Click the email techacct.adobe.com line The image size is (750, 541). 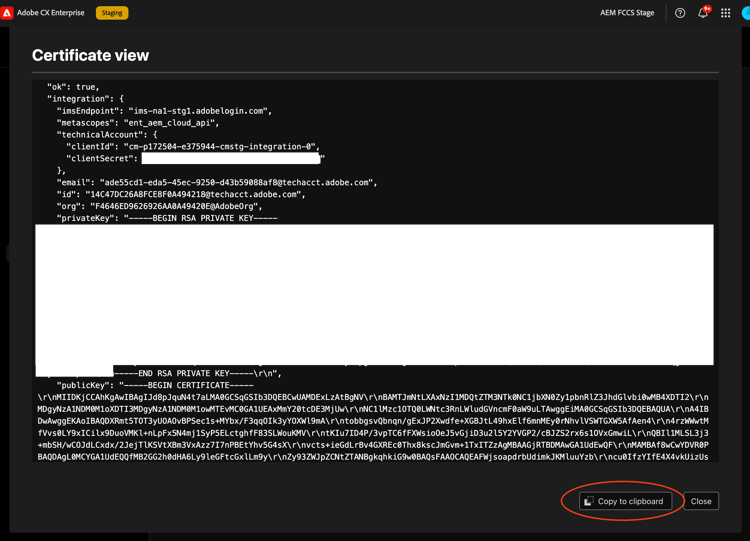(217, 183)
